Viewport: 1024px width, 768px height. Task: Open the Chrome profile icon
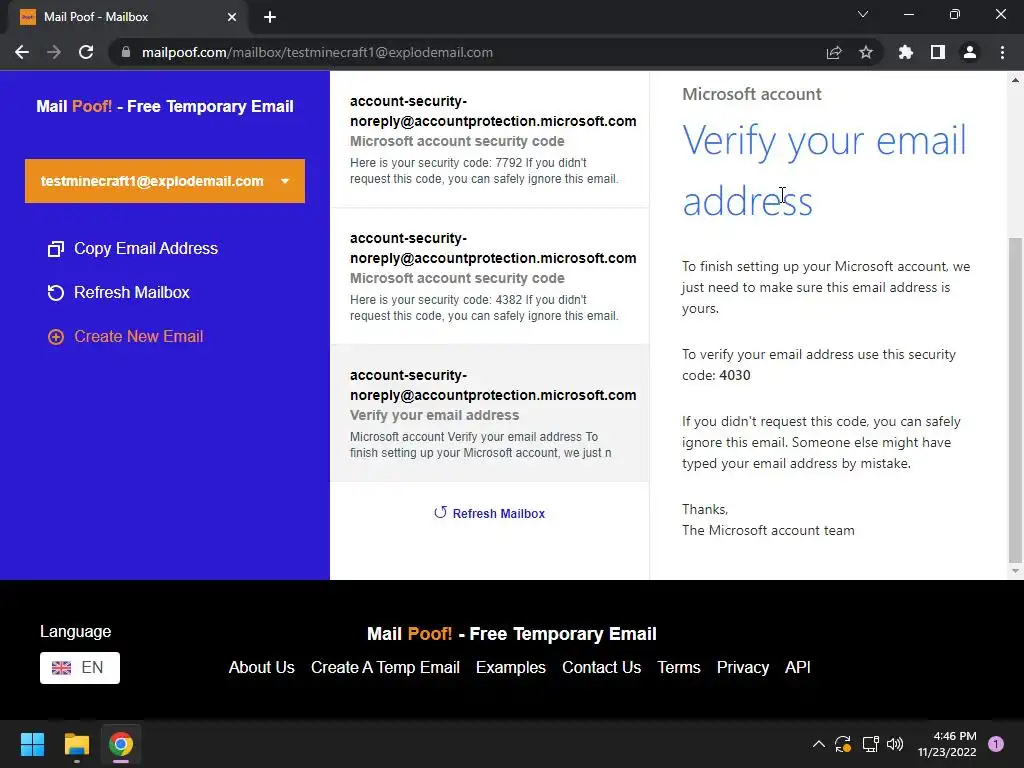(x=970, y=52)
